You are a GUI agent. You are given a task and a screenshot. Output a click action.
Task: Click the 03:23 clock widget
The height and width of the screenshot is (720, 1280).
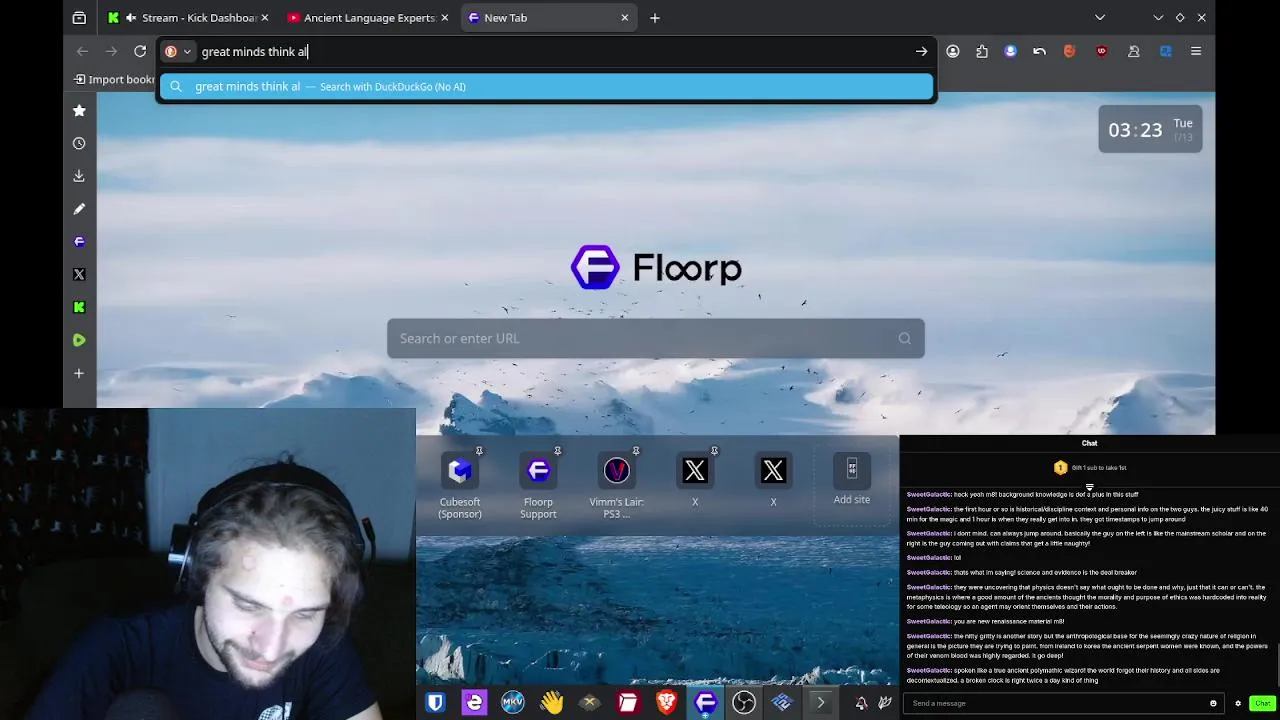point(1150,130)
